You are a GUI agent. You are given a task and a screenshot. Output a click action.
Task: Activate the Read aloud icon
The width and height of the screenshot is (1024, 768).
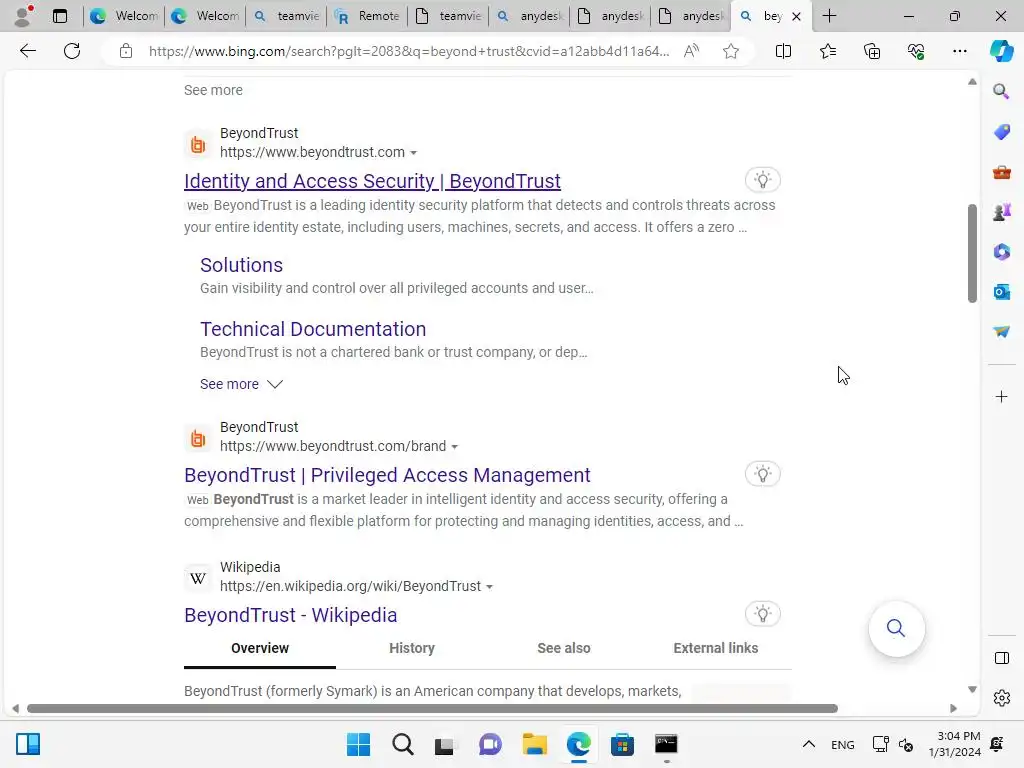(x=691, y=51)
